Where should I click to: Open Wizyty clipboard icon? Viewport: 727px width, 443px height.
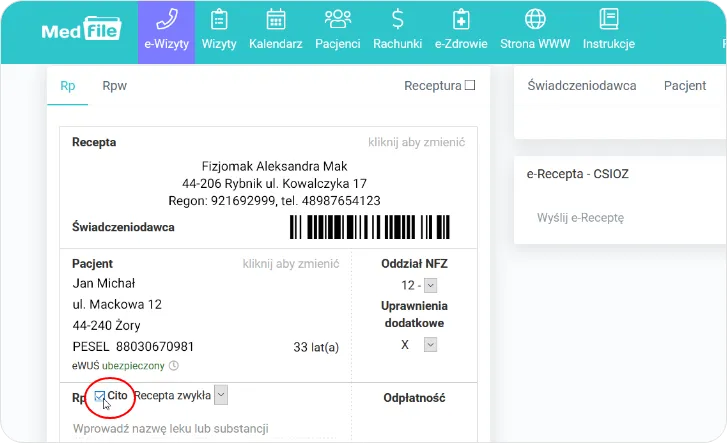coord(219,20)
